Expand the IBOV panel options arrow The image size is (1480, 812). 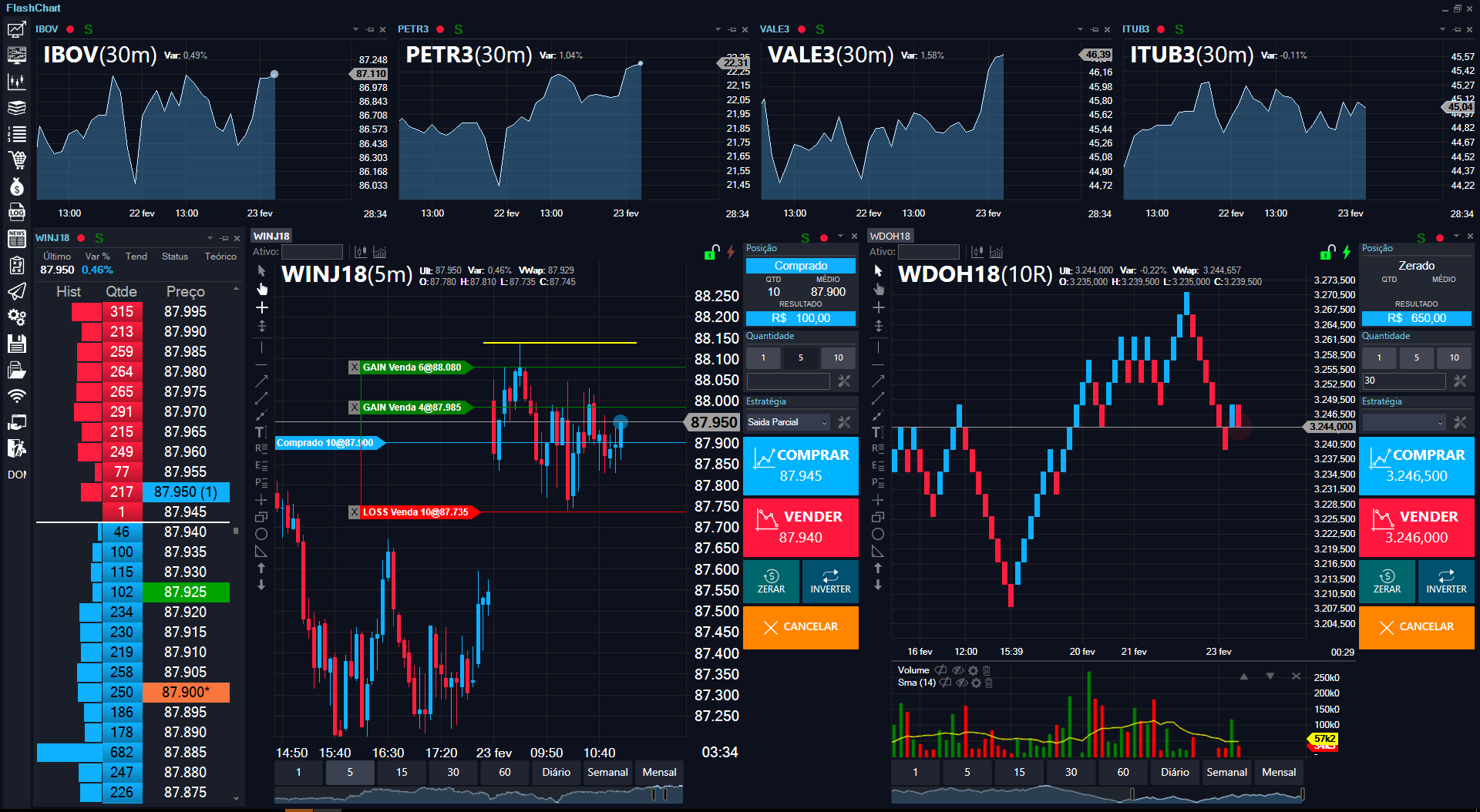point(355,29)
